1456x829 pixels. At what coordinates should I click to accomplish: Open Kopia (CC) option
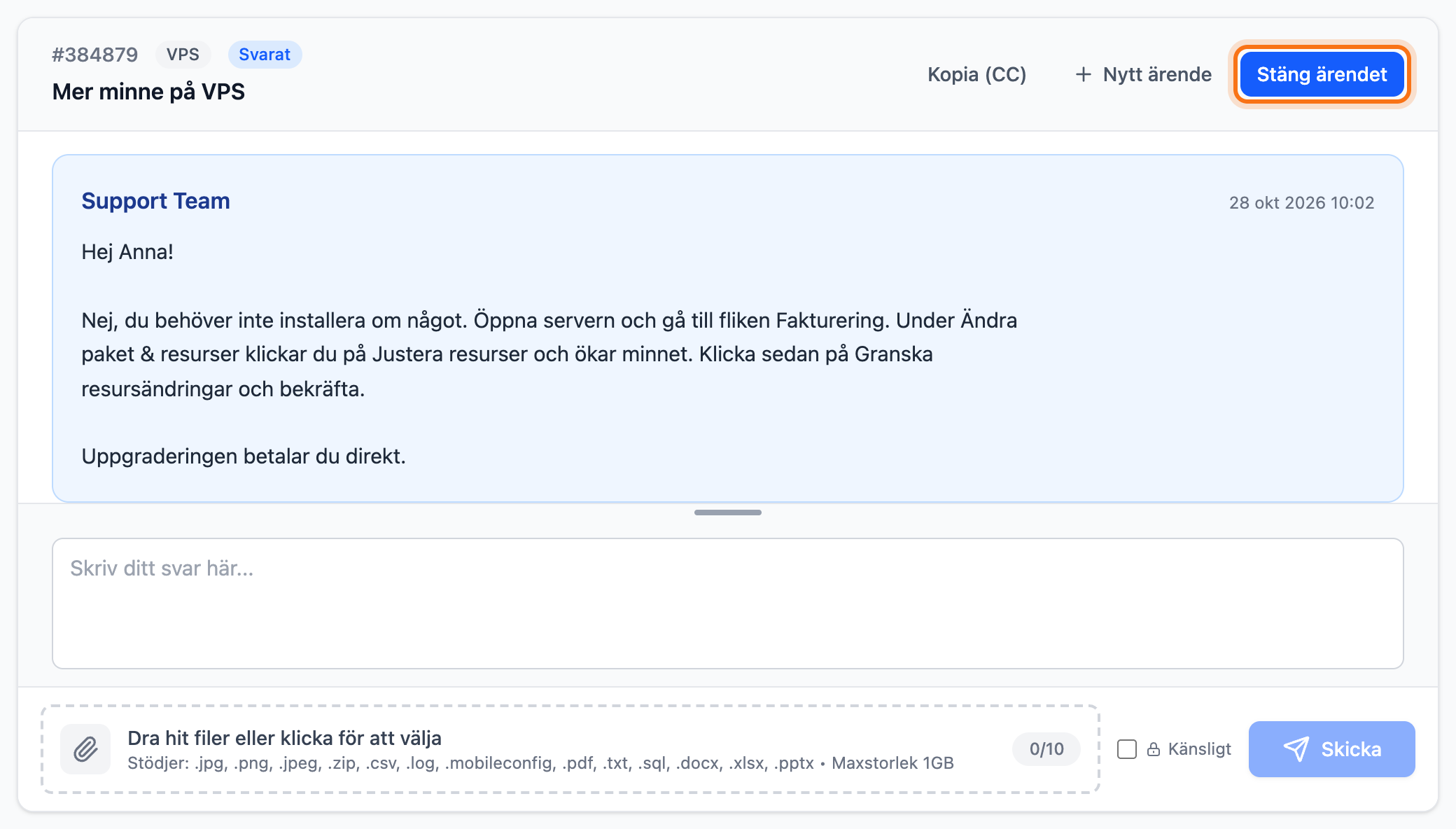(976, 74)
